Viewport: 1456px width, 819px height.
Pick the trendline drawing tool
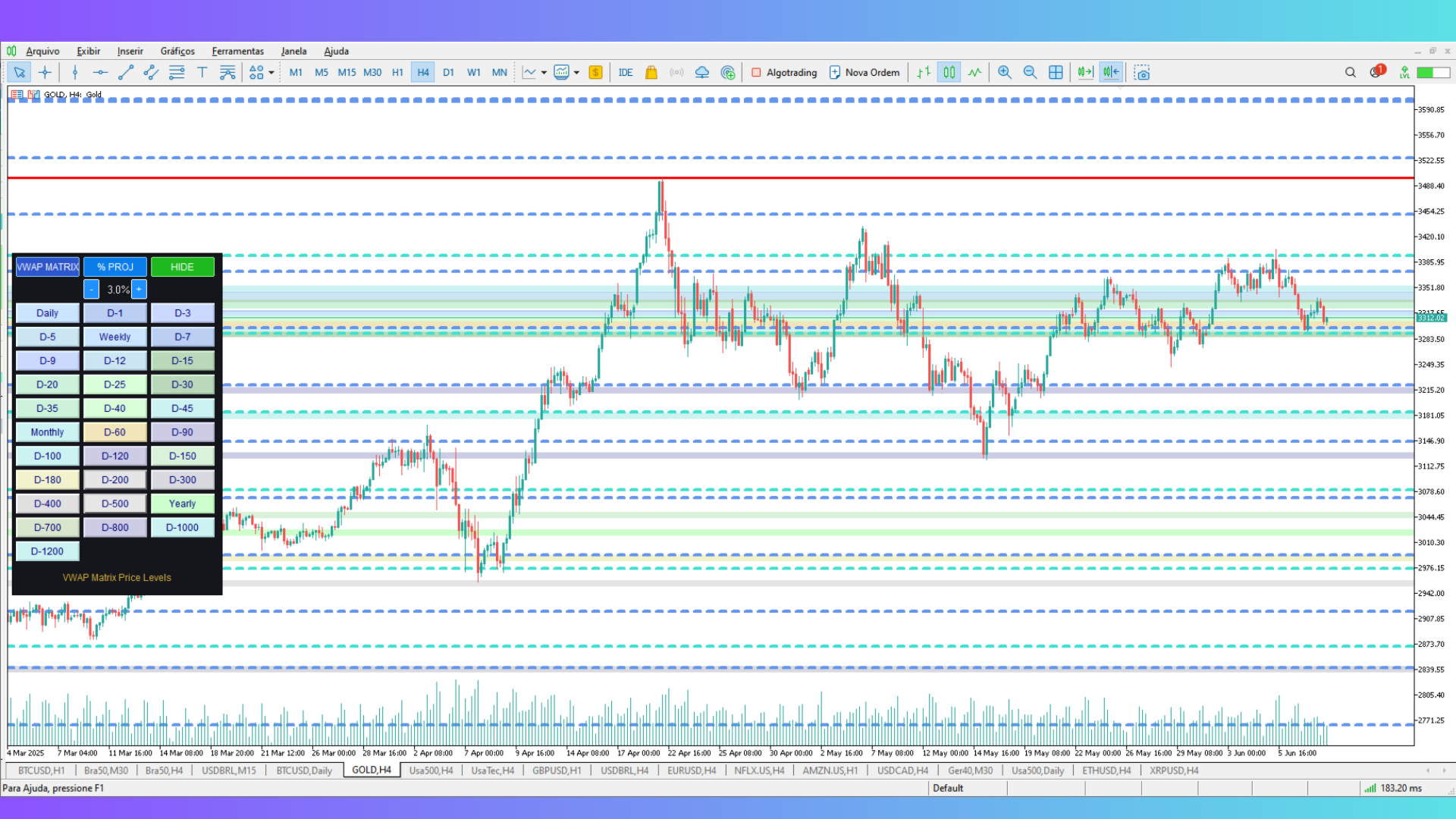point(126,73)
